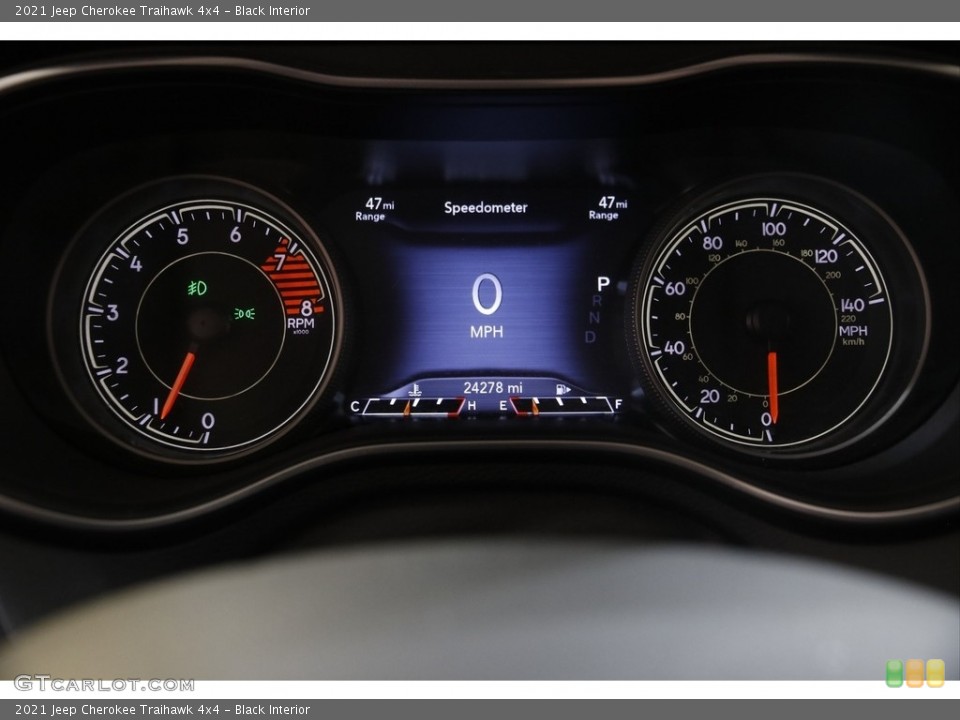960x720 pixels.
Task: Click the large 120 on the speedometer
Action: point(826,256)
